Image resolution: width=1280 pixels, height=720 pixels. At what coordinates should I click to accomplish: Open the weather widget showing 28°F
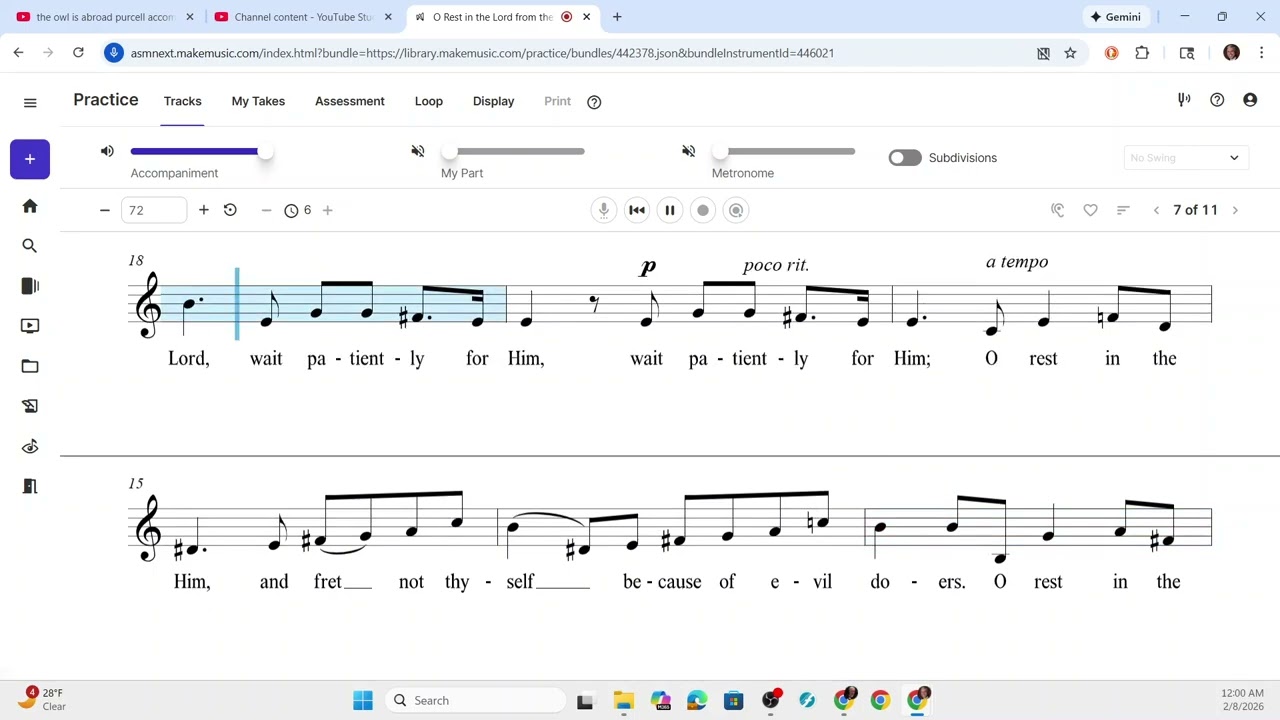click(42, 700)
